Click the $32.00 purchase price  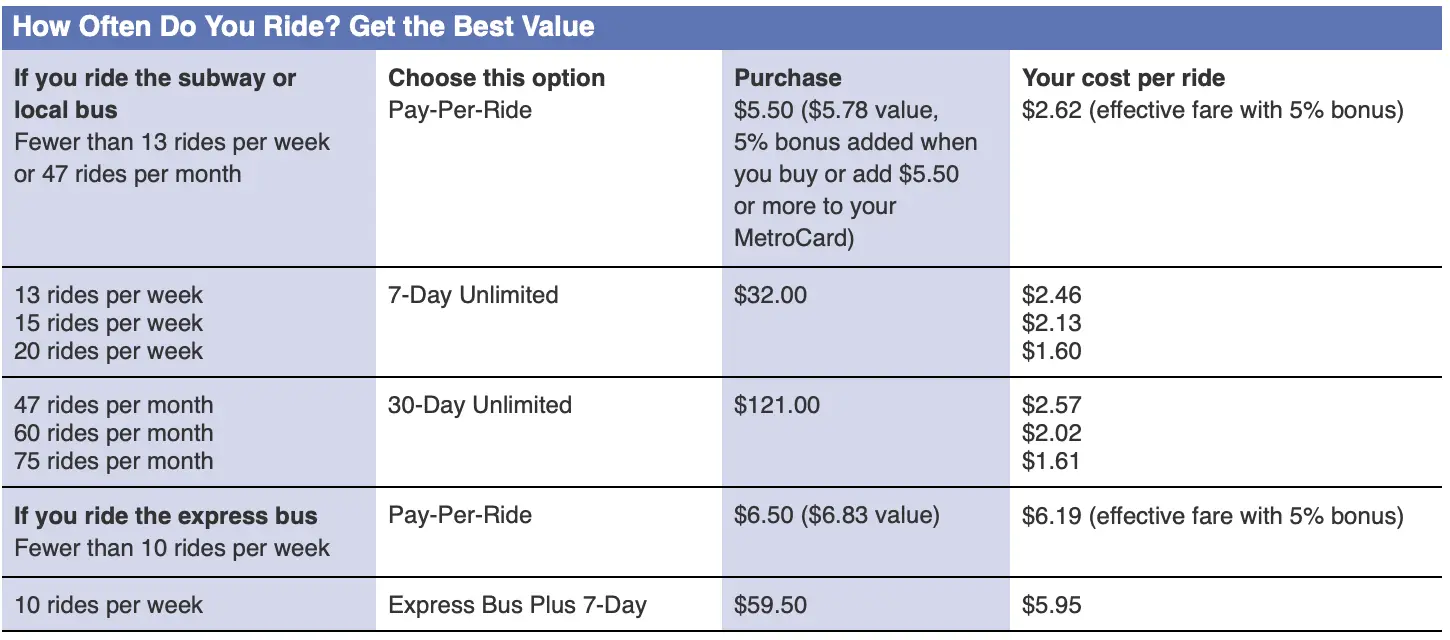(770, 295)
